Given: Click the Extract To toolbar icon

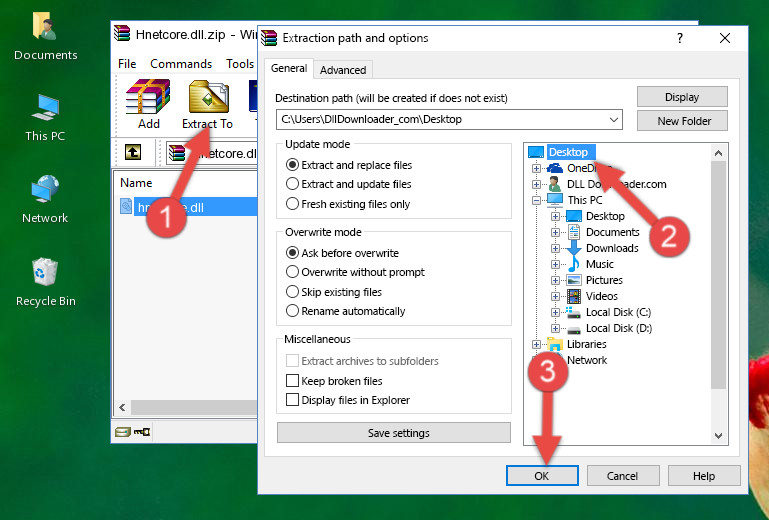Looking at the screenshot, I should [207, 105].
